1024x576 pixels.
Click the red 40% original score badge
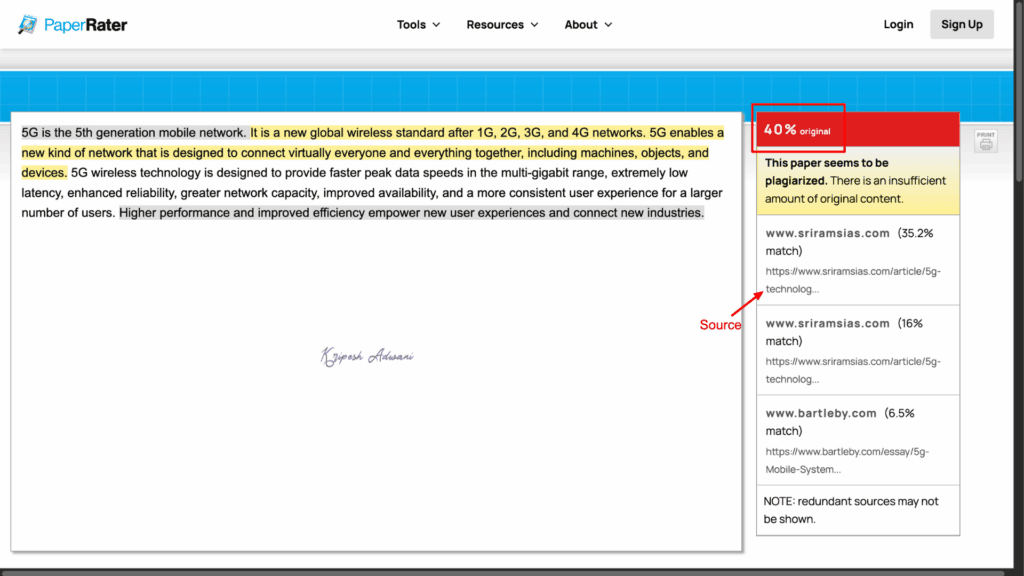pyautogui.click(x=797, y=128)
